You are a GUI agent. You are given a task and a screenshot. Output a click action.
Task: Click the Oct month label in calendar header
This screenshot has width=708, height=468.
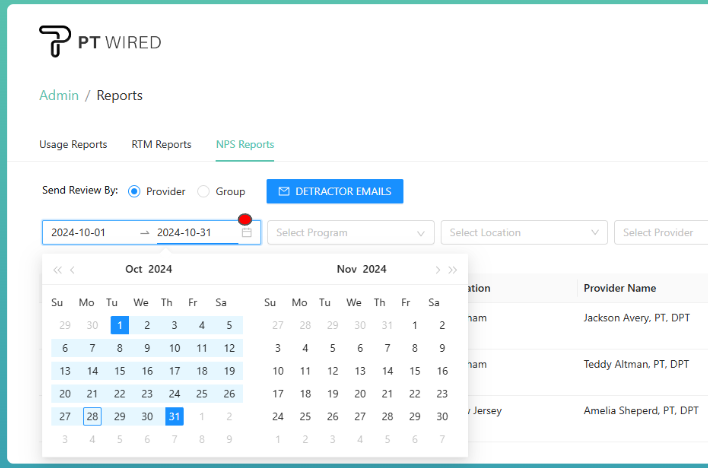134,269
